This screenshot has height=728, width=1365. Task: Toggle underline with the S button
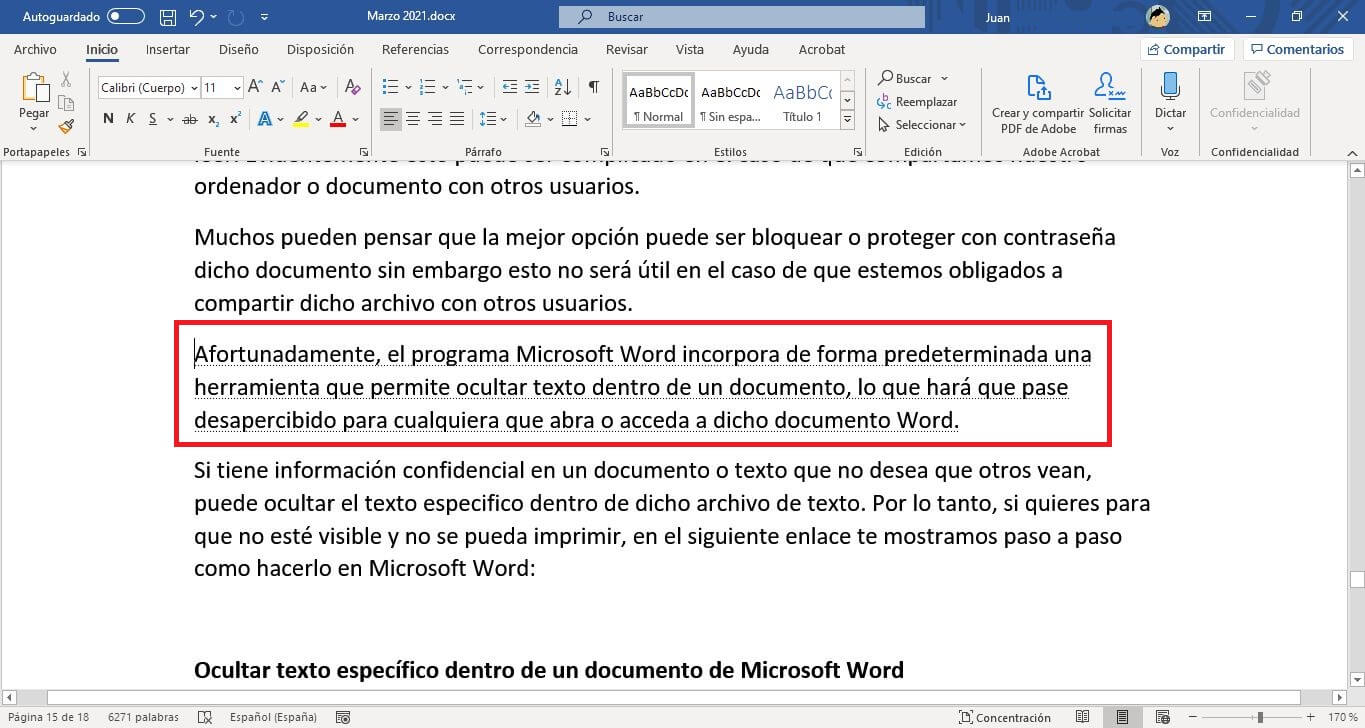(x=153, y=119)
